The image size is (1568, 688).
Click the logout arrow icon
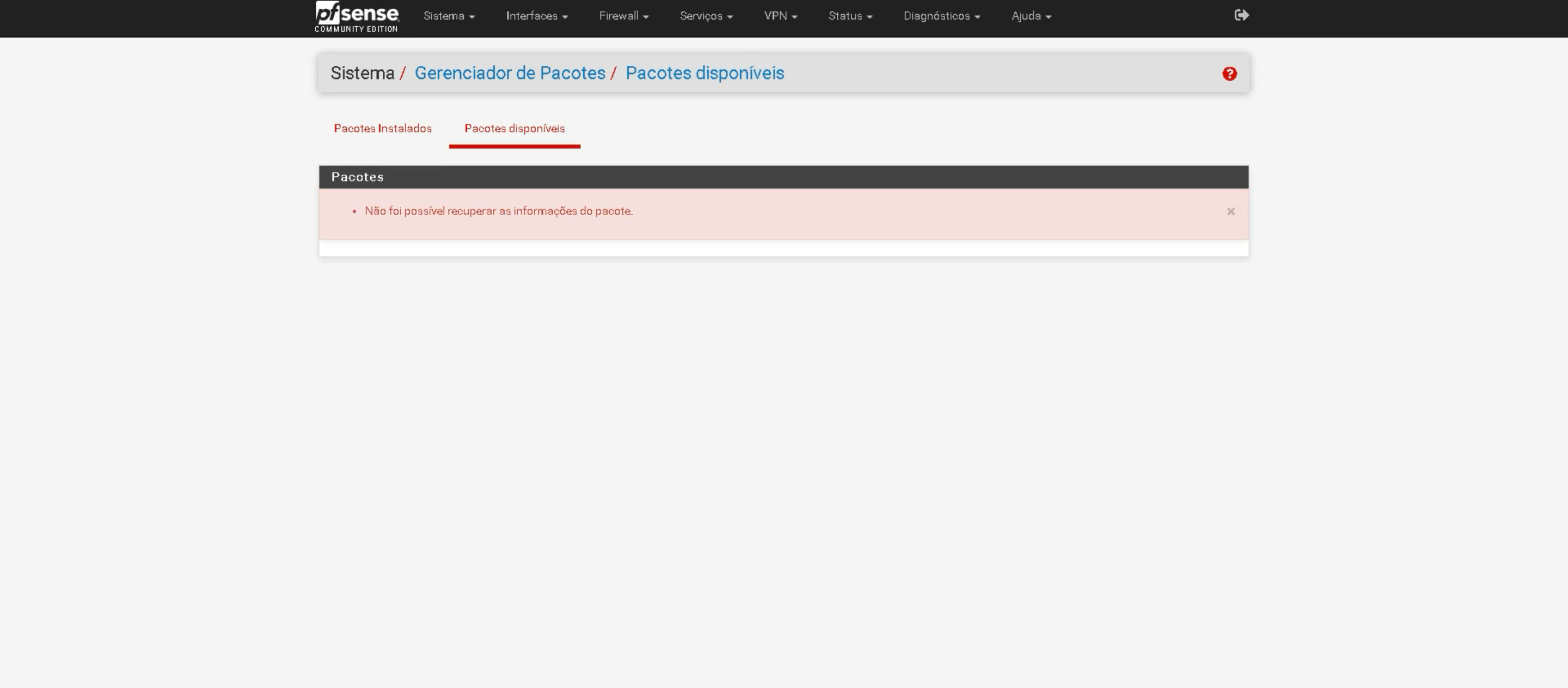click(1241, 15)
